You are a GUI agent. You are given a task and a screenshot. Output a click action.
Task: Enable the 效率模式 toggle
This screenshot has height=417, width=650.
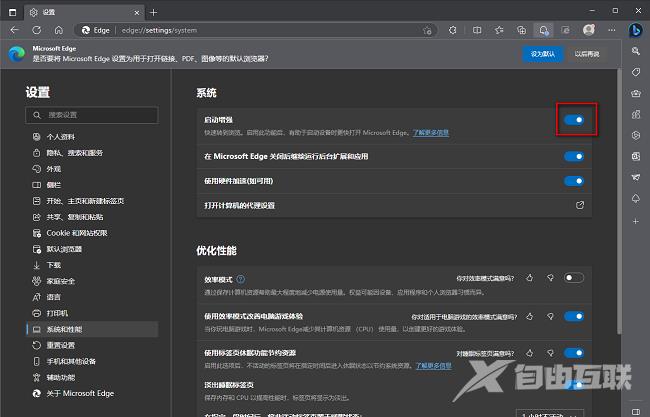point(574,278)
